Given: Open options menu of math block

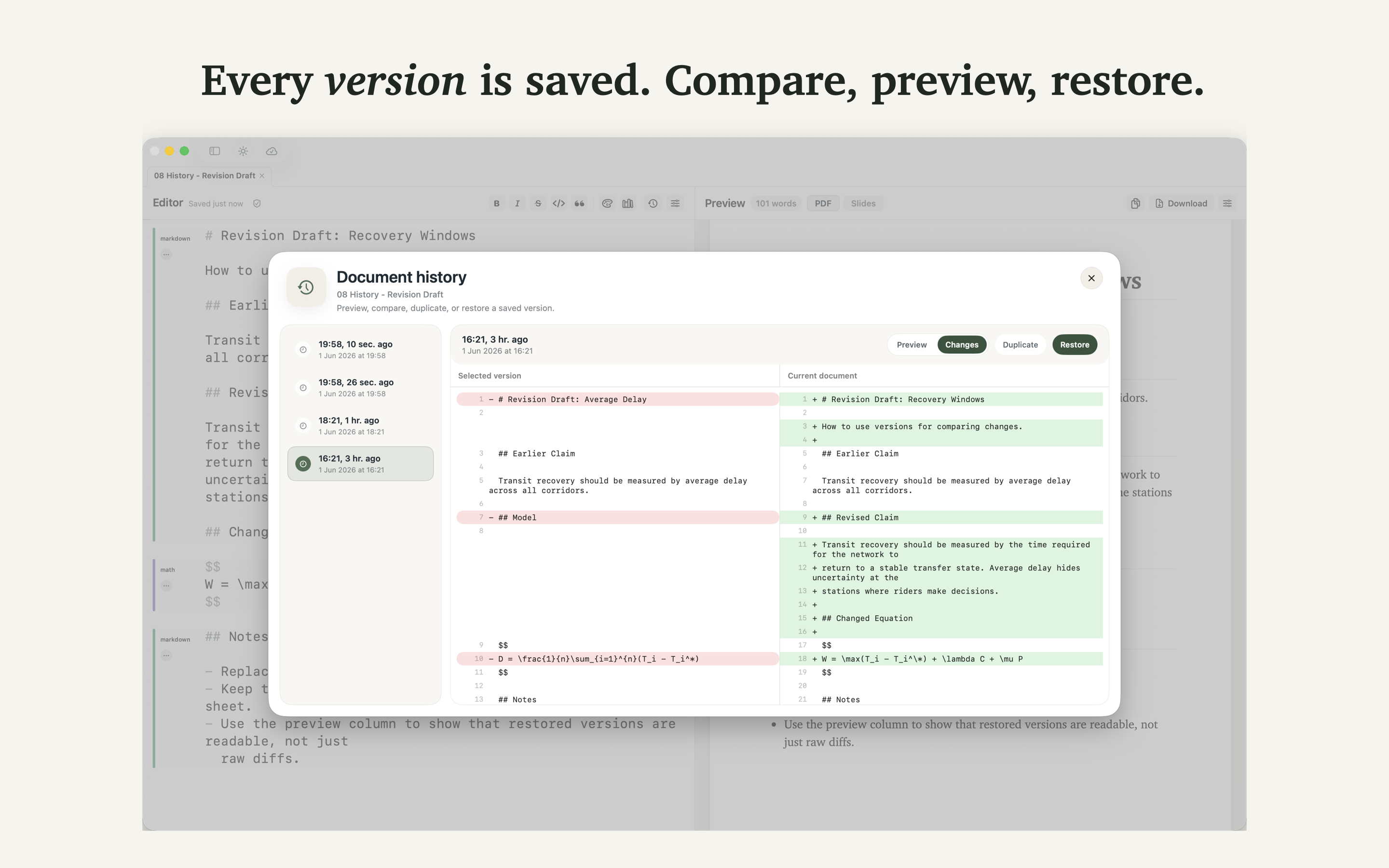Looking at the screenshot, I should (166, 585).
